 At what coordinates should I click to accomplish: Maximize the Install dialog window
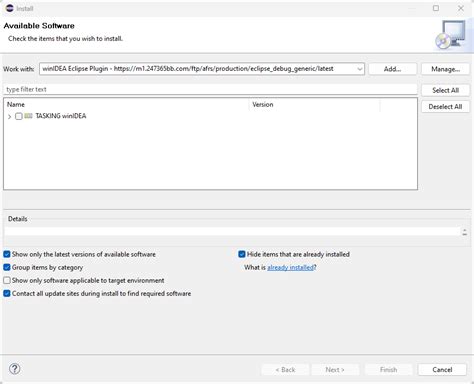(x=436, y=8)
